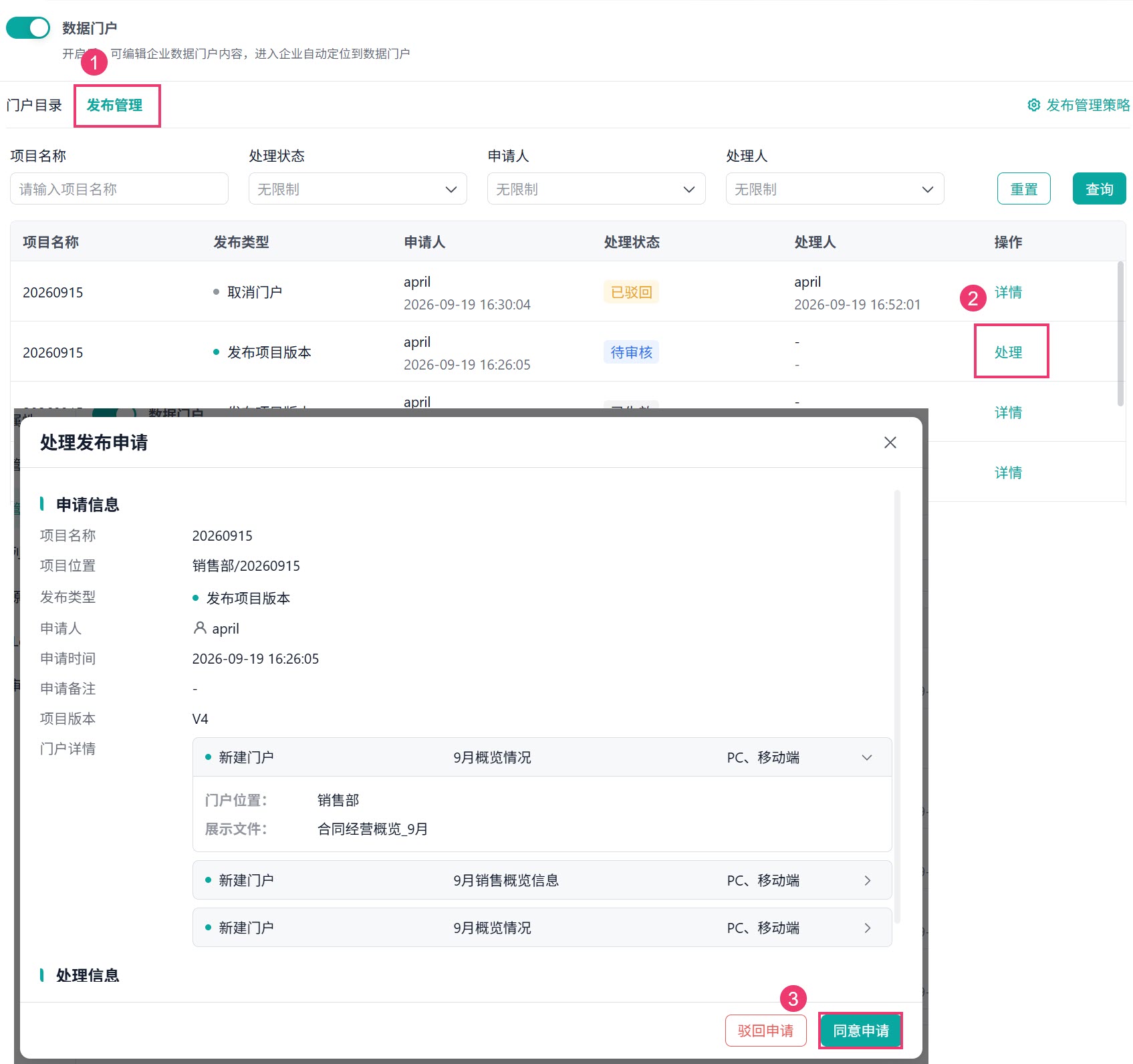Click the 同意申请 button

click(861, 1031)
